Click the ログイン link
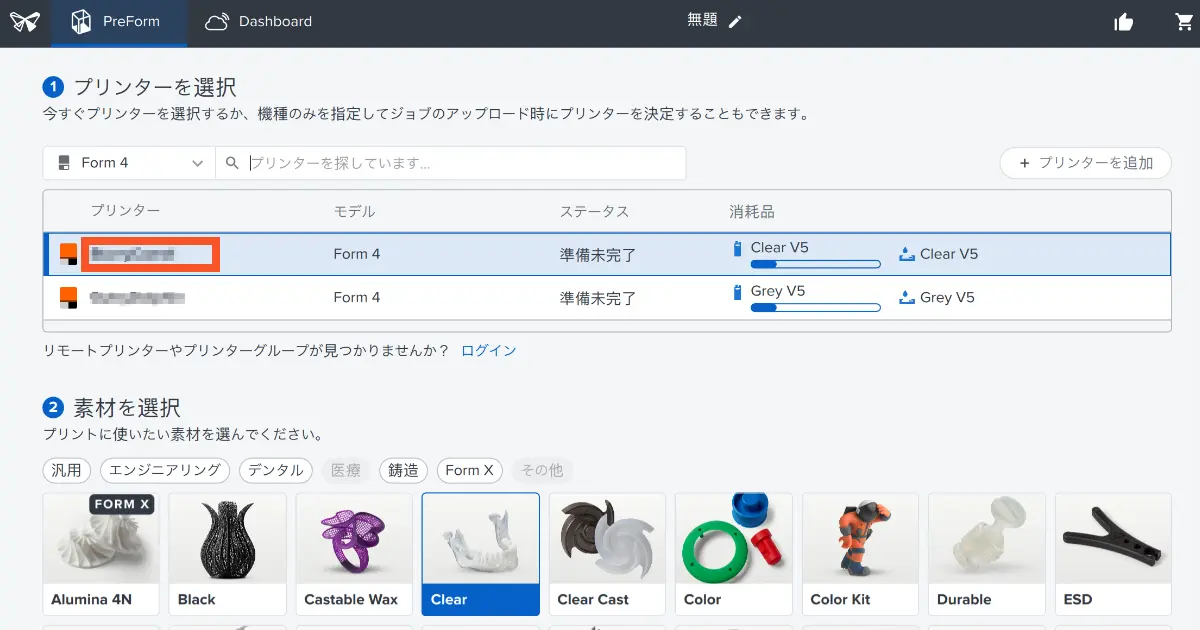1200x630 pixels. 489,351
